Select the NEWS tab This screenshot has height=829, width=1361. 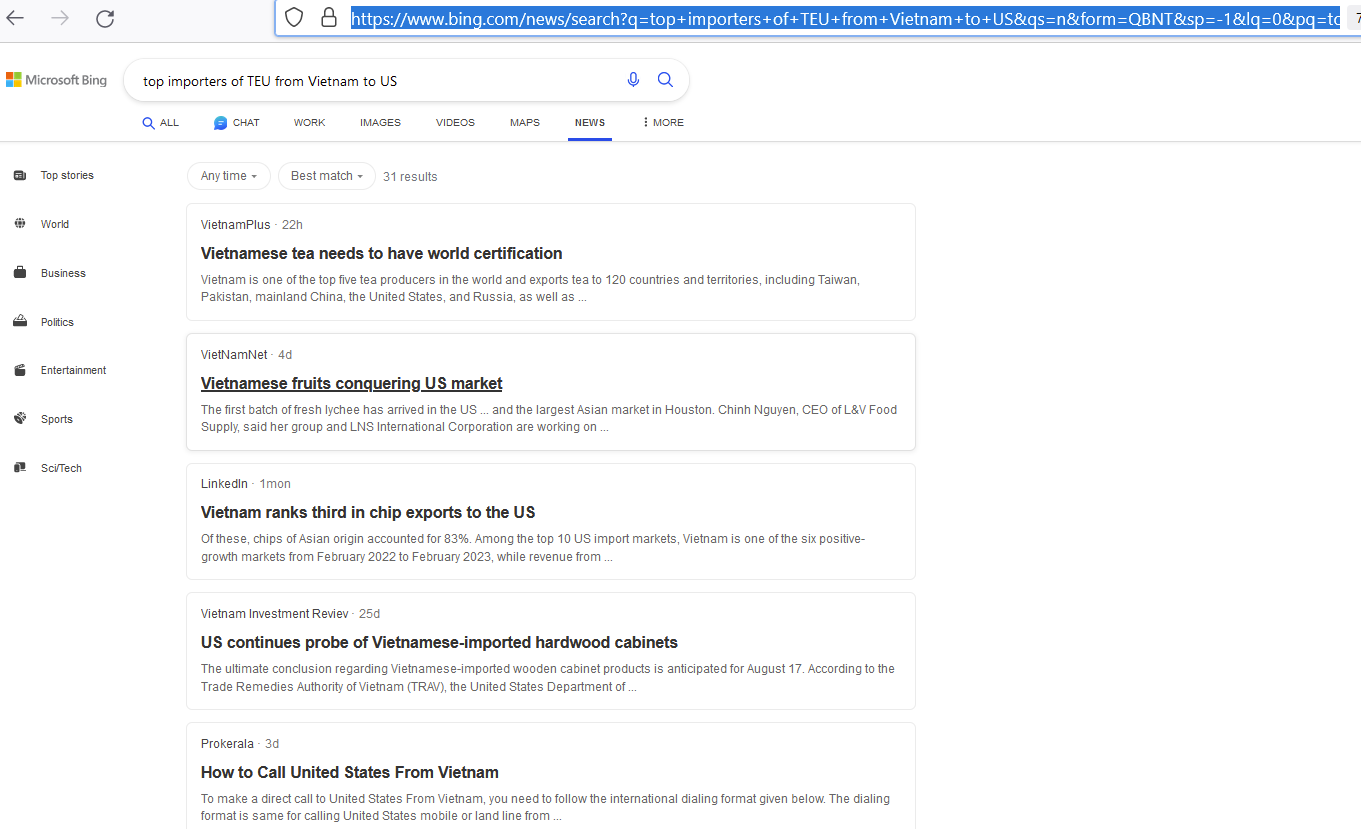coord(590,123)
